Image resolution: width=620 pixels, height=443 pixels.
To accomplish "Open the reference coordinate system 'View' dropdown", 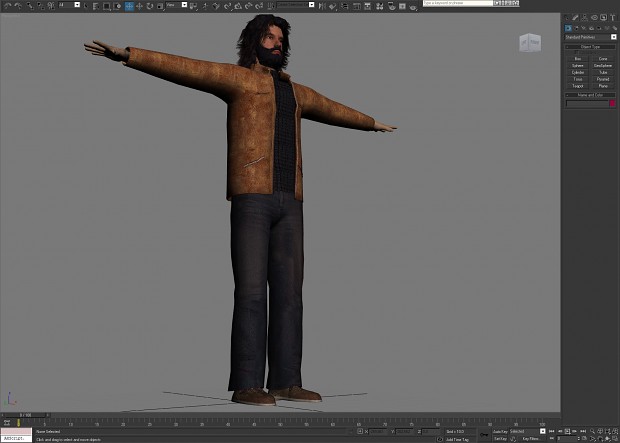I will coord(176,5).
